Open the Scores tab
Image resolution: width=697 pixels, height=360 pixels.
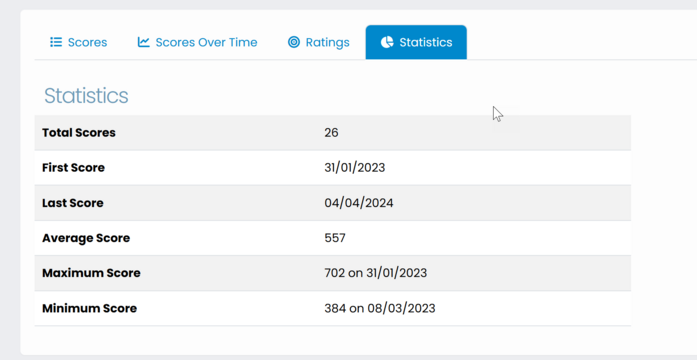tap(78, 42)
